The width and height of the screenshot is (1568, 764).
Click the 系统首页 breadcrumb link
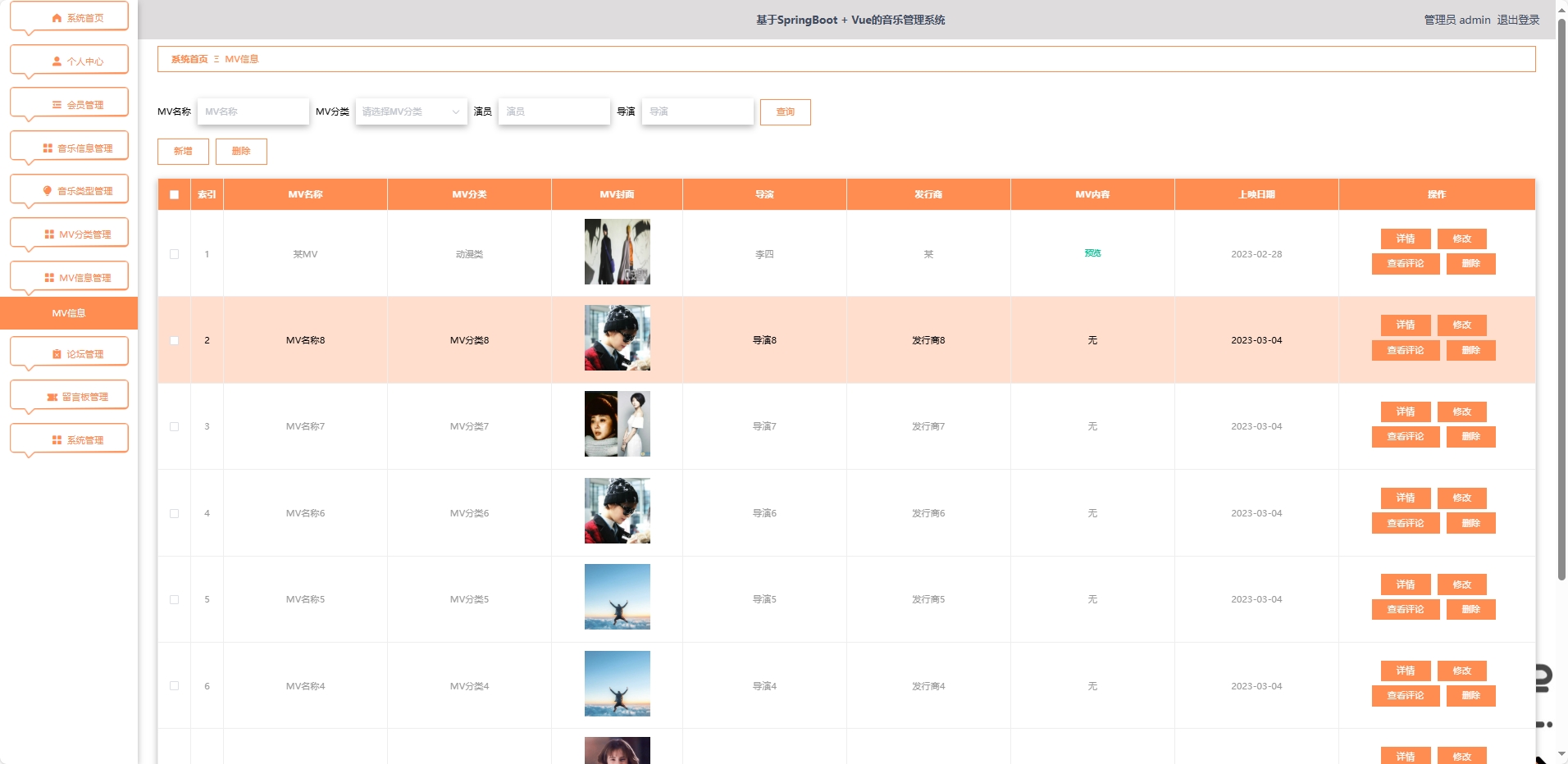[x=189, y=59]
